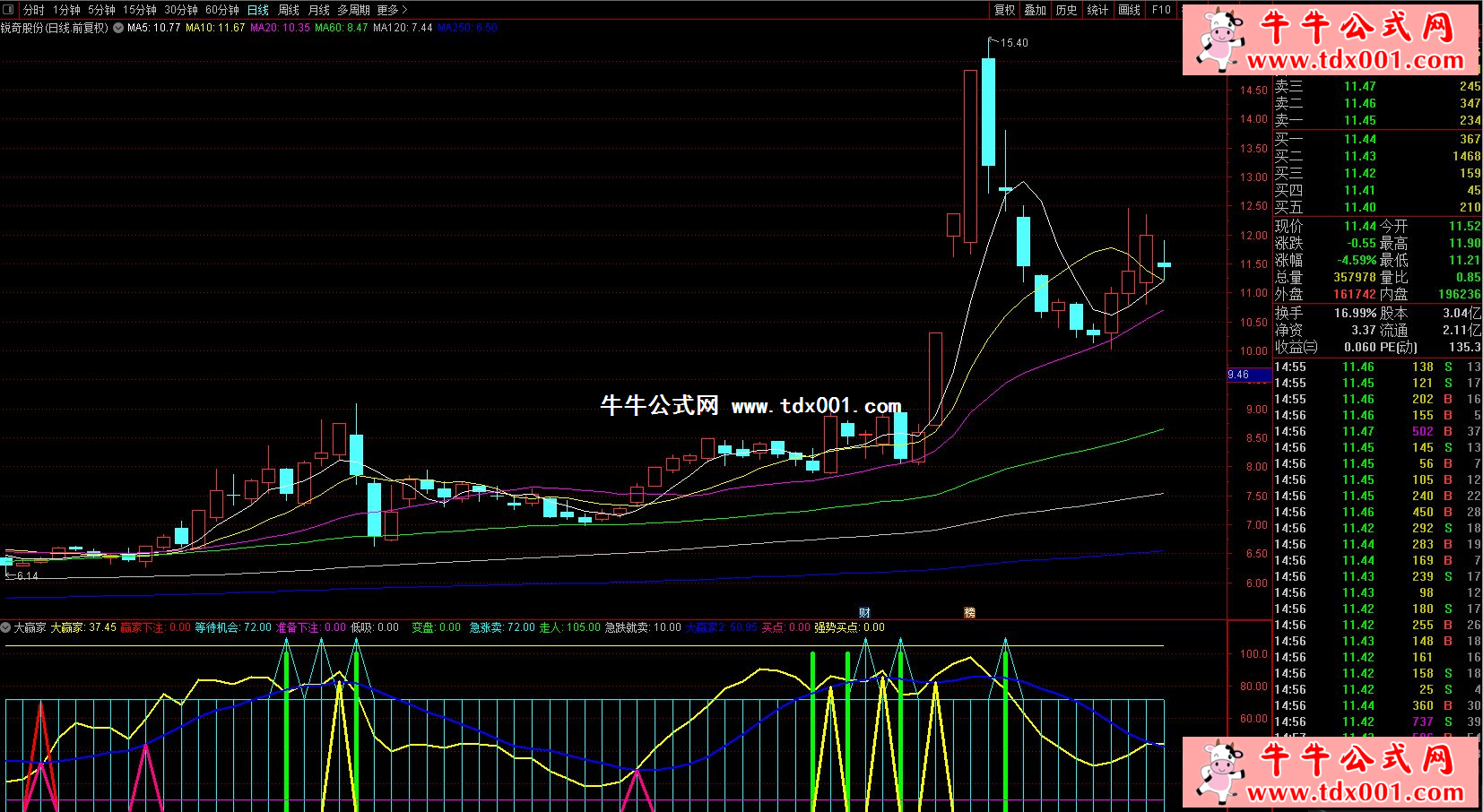This screenshot has height=812, width=1483.
Task: Click the MA60: 8.47 label
Action: pos(341,28)
